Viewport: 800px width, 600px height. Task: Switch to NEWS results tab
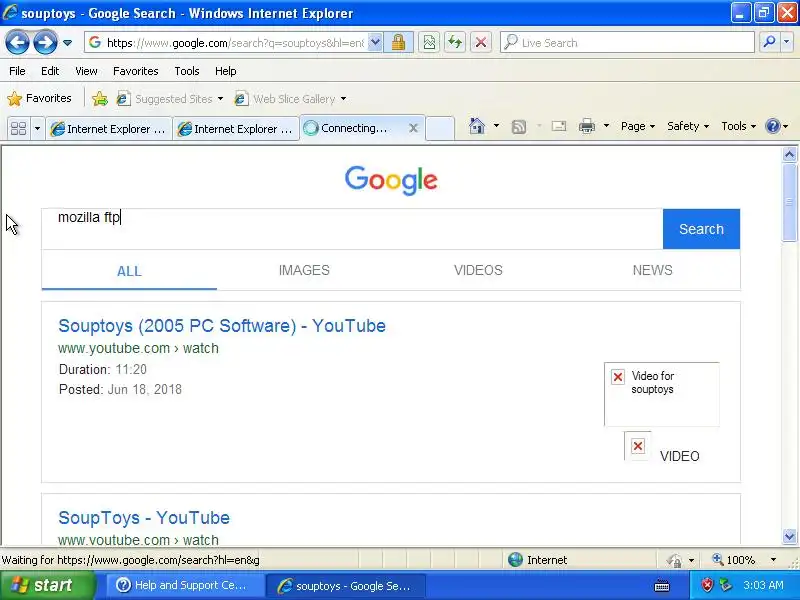coord(653,270)
